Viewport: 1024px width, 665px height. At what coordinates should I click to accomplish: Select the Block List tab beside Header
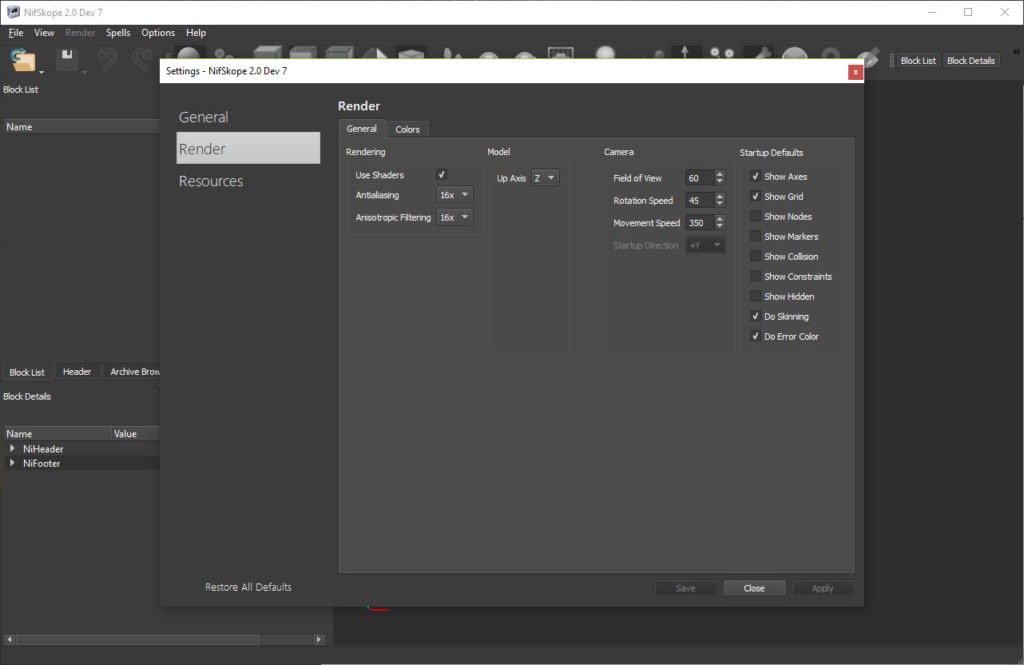pos(27,372)
